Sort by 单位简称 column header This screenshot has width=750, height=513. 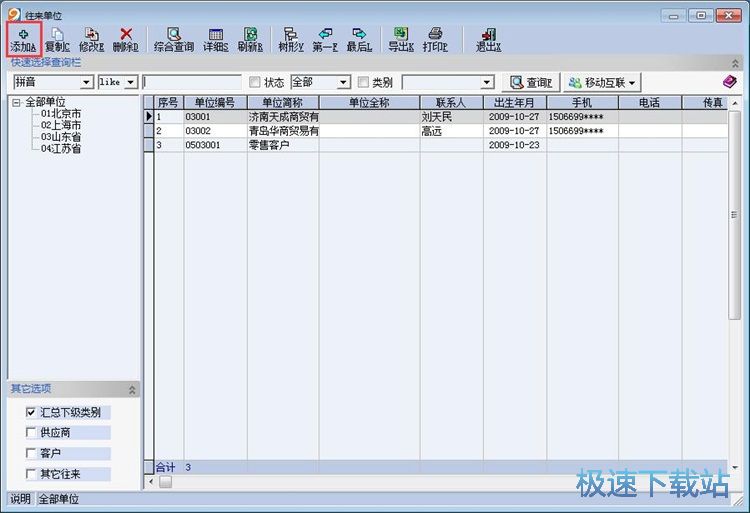click(x=283, y=102)
